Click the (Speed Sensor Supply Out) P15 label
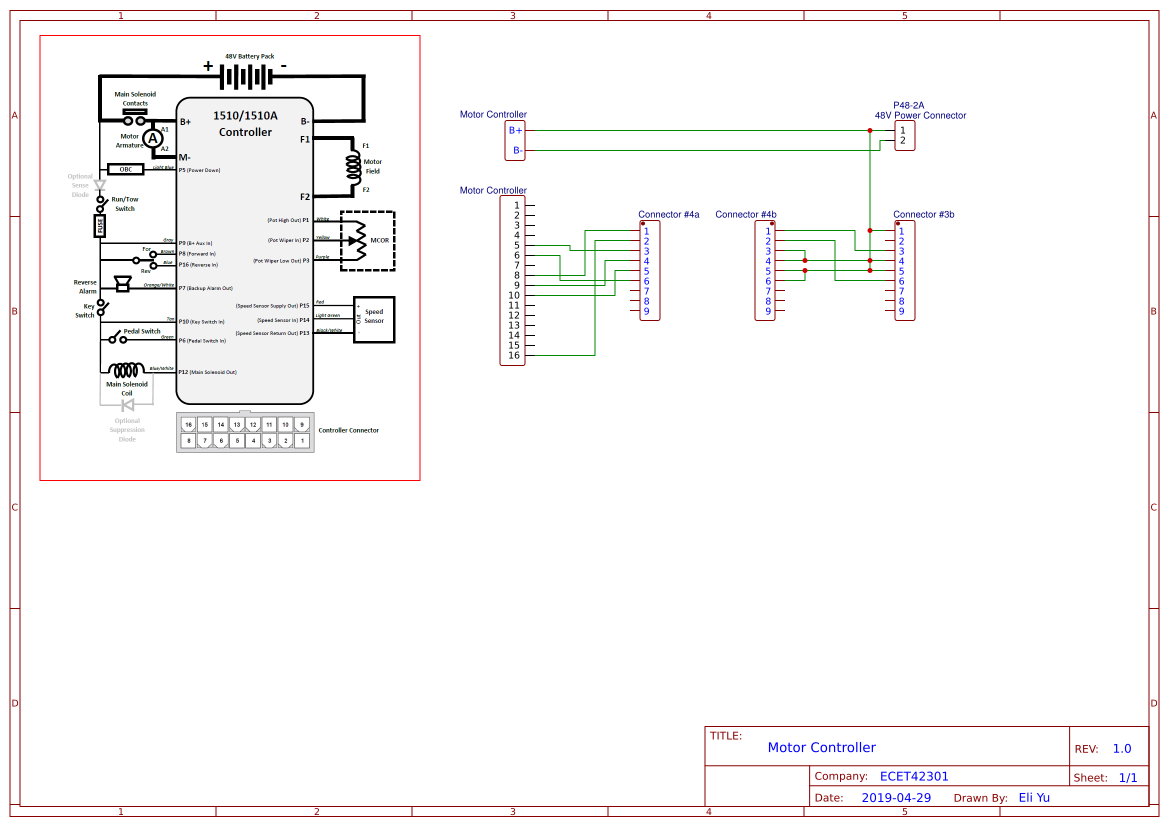This screenshot has width=1169, height=827. (x=272, y=306)
